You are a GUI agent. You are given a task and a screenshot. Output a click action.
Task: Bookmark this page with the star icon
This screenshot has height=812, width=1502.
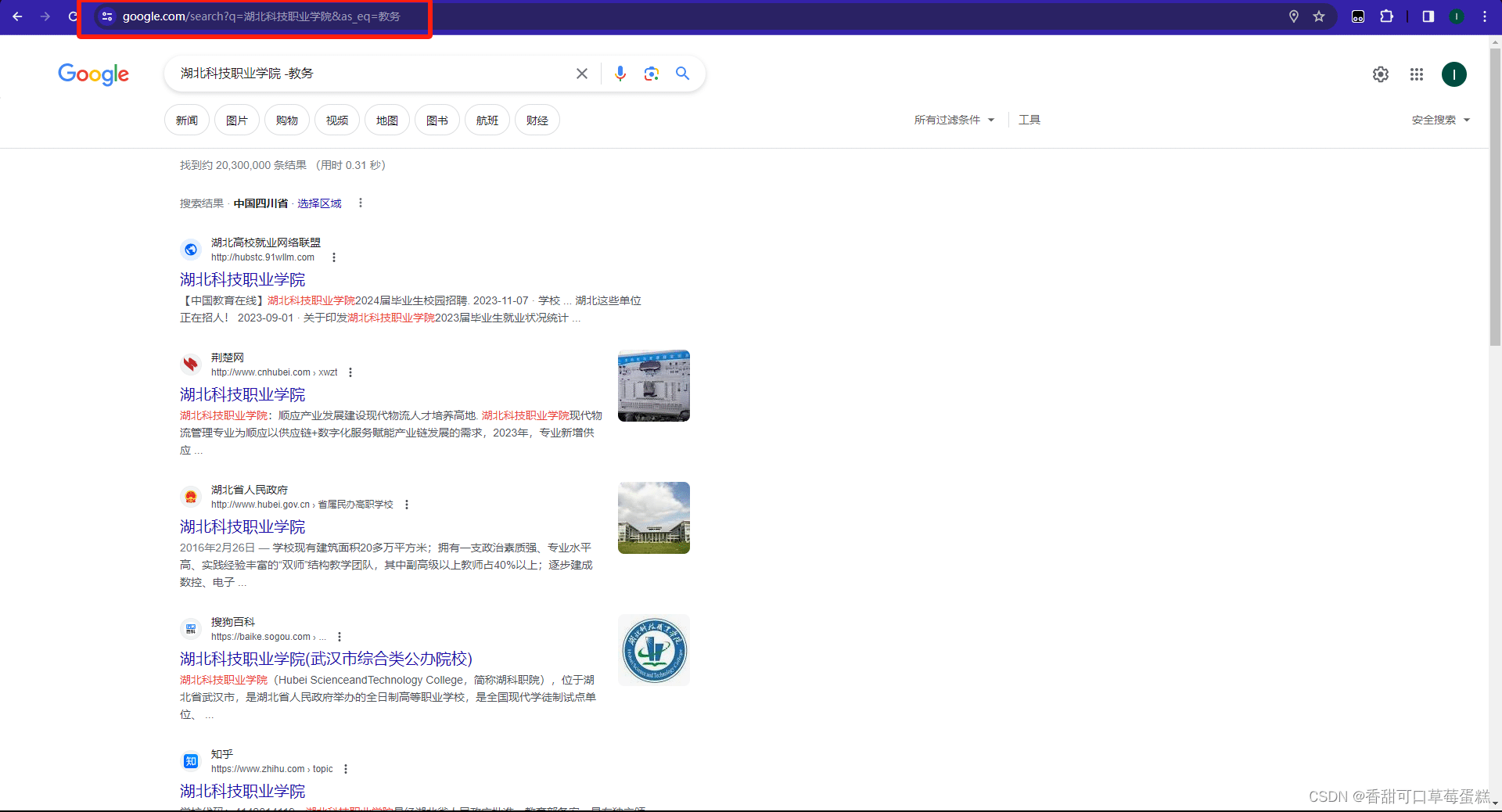point(1319,16)
